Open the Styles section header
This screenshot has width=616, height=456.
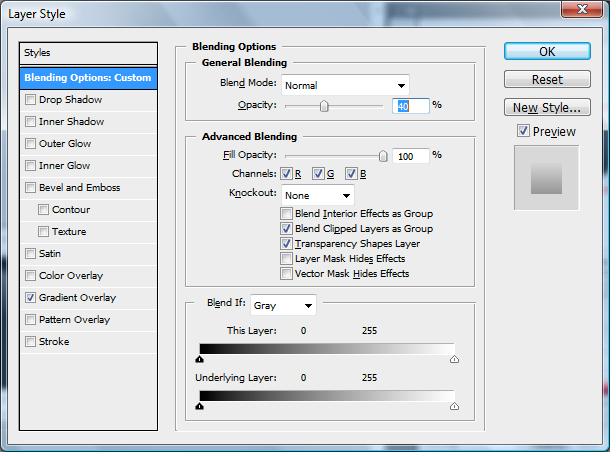[88, 53]
